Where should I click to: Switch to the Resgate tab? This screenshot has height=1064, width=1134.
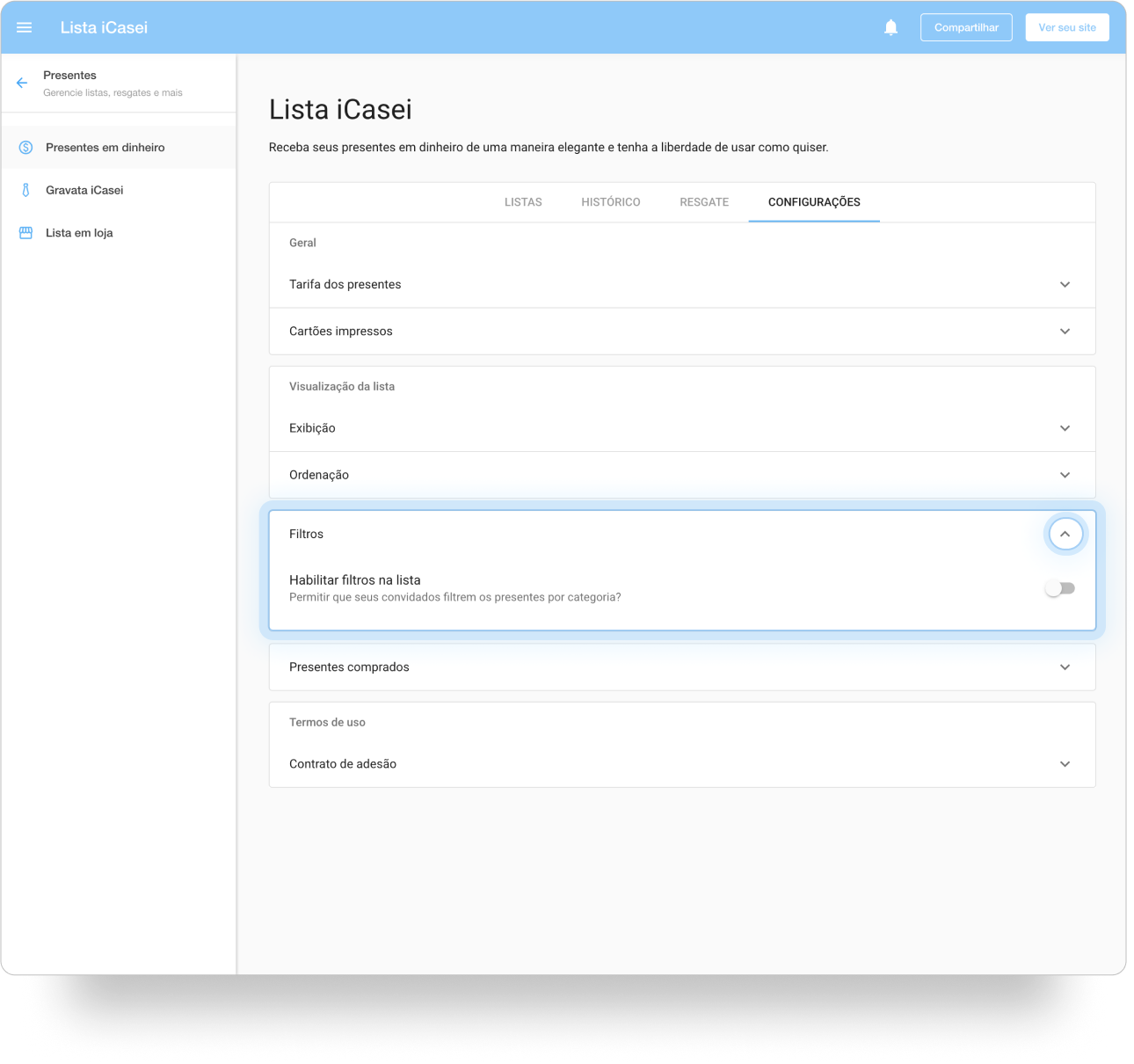pos(704,202)
